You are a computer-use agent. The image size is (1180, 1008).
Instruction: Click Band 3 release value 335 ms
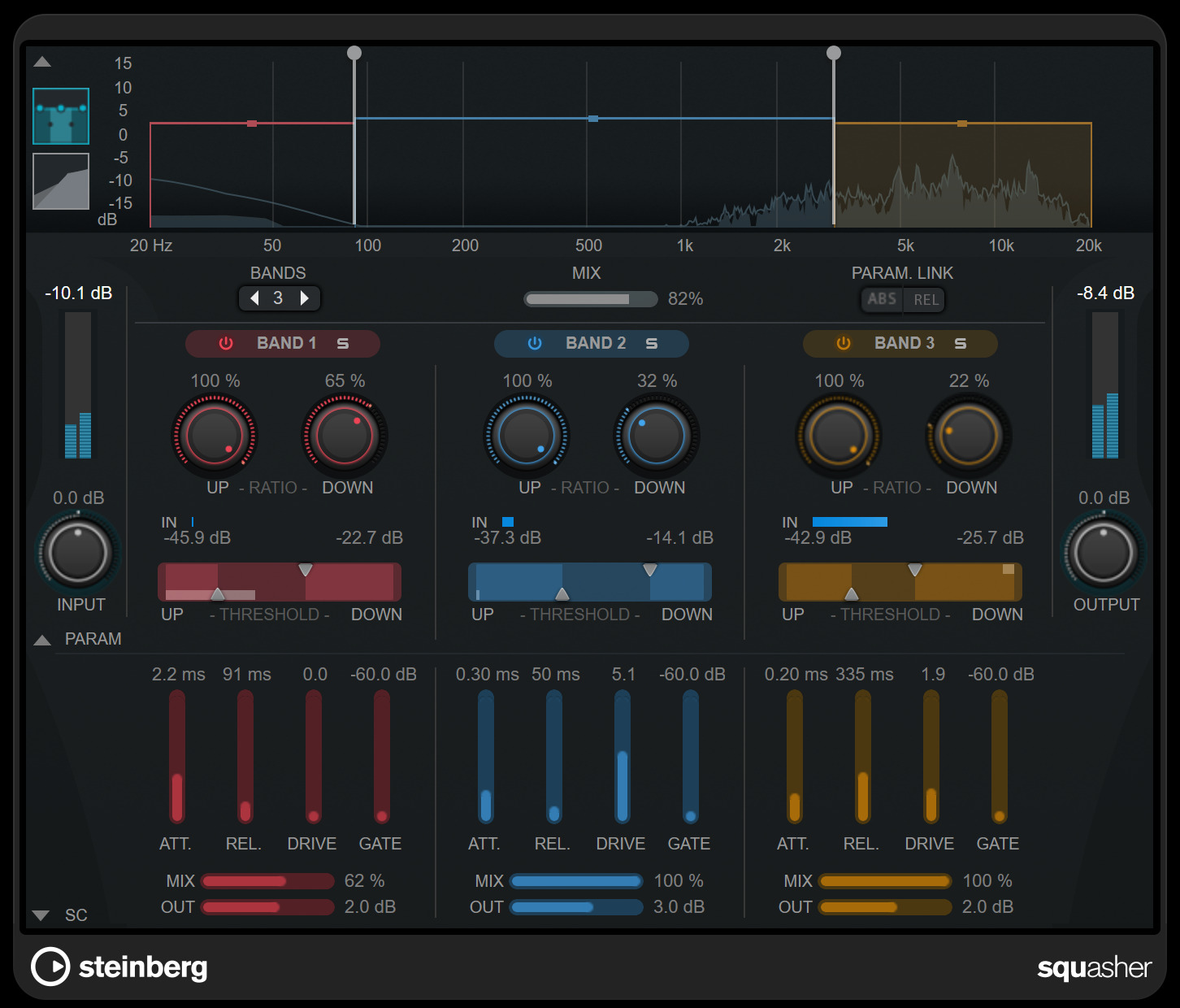point(865,675)
